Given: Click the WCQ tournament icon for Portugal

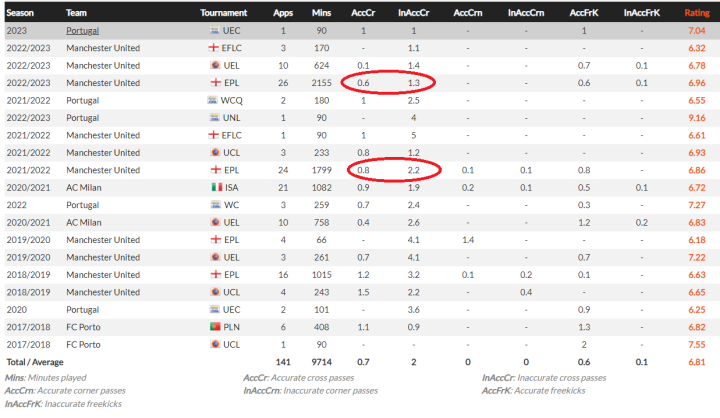Looking at the screenshot, I should [212, 100].
